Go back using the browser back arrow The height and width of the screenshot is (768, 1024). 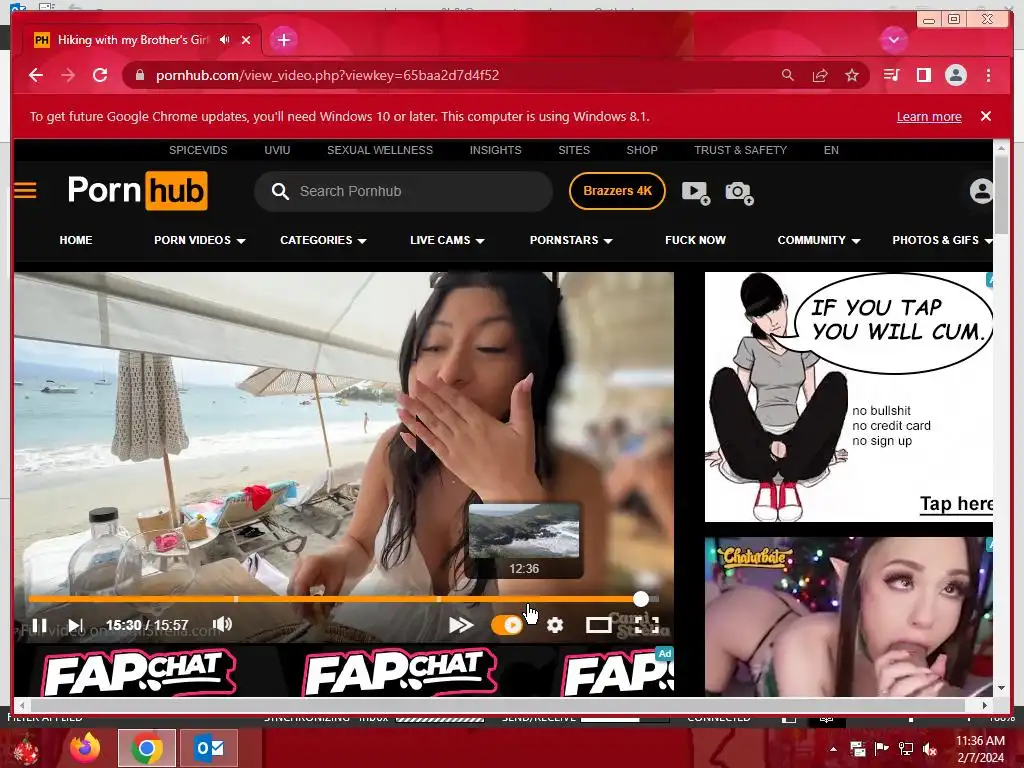[36, 75]
